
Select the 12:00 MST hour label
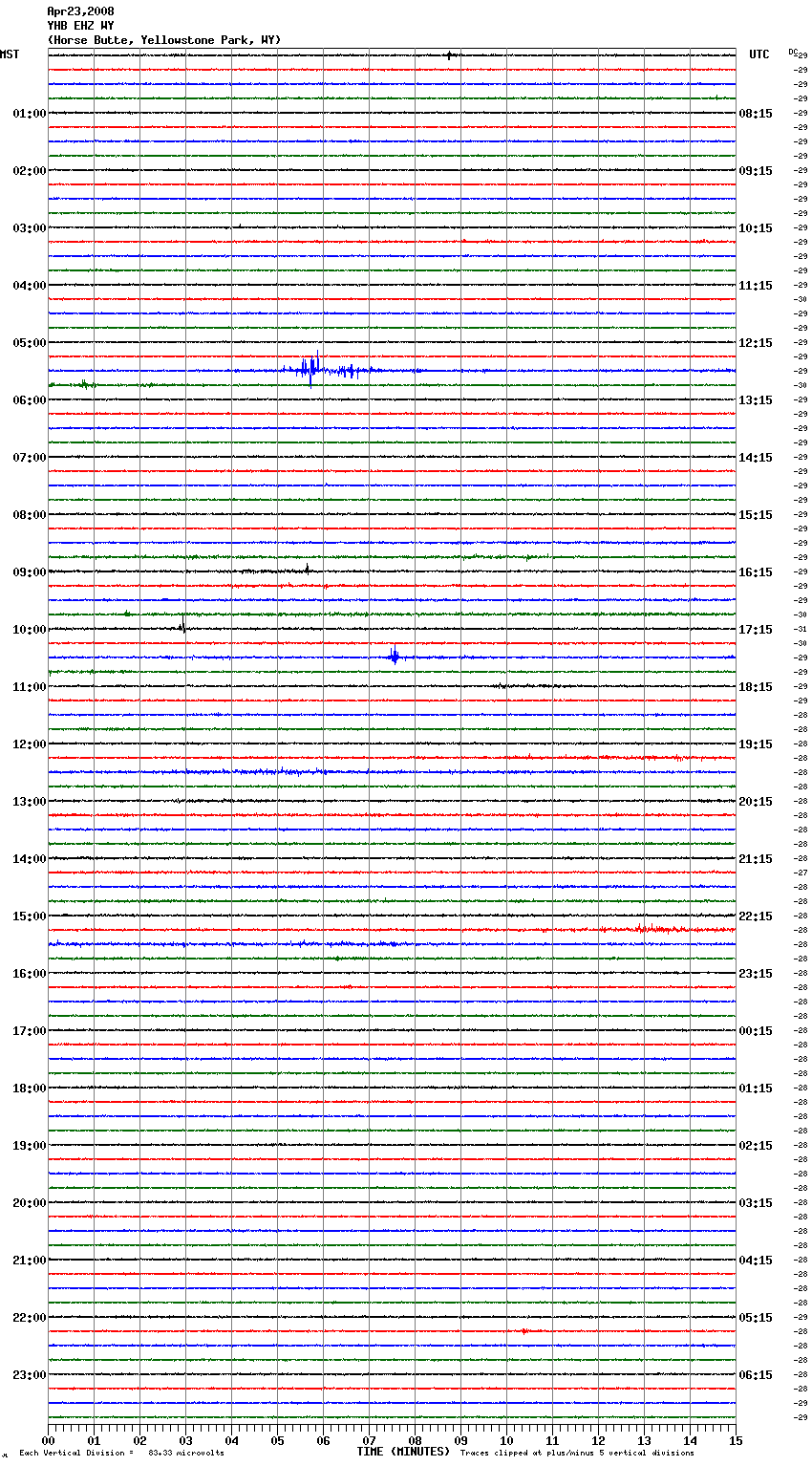(30, 744)
